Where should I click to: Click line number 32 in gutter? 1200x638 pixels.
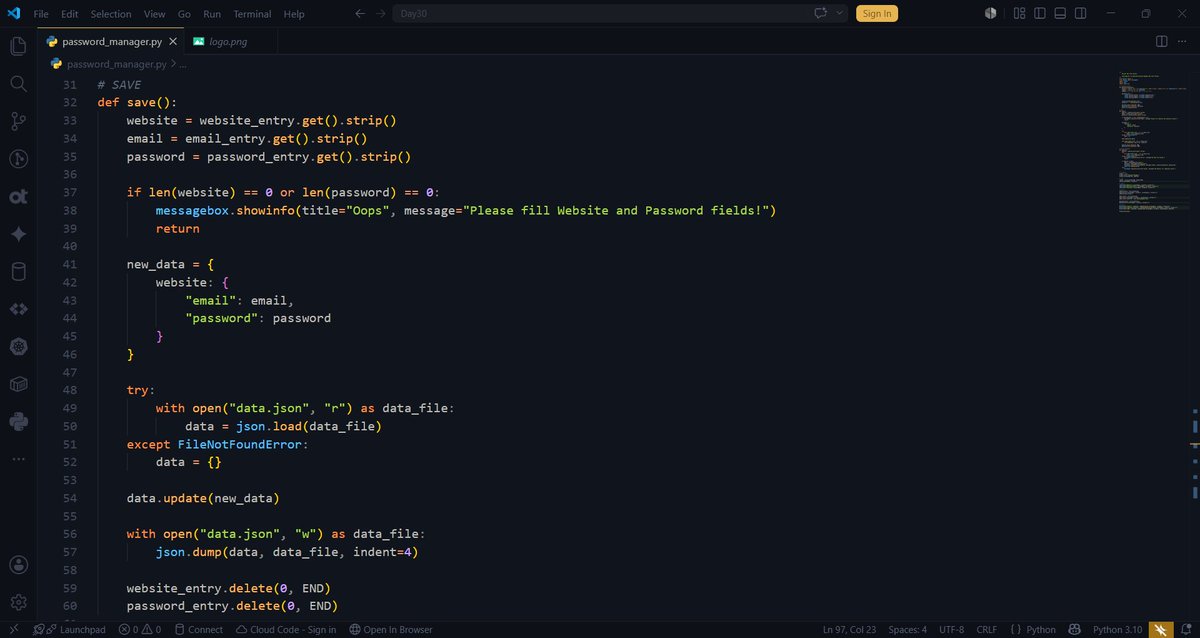69,102
